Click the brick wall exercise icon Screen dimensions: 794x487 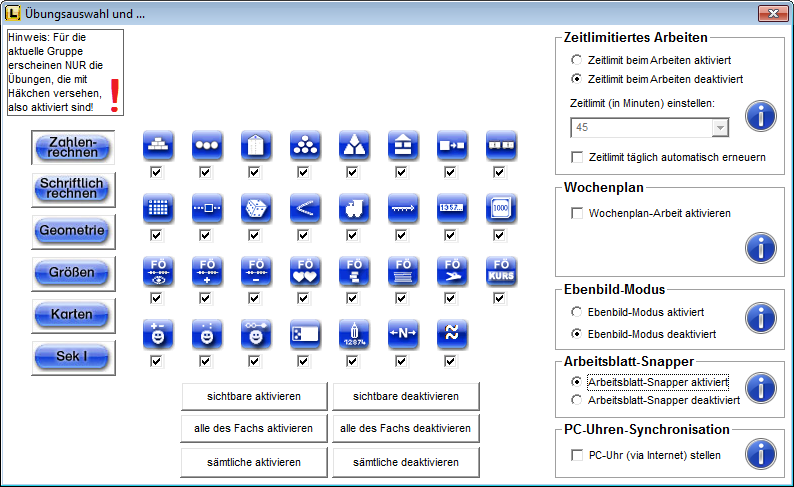click(x=157, y=145)
